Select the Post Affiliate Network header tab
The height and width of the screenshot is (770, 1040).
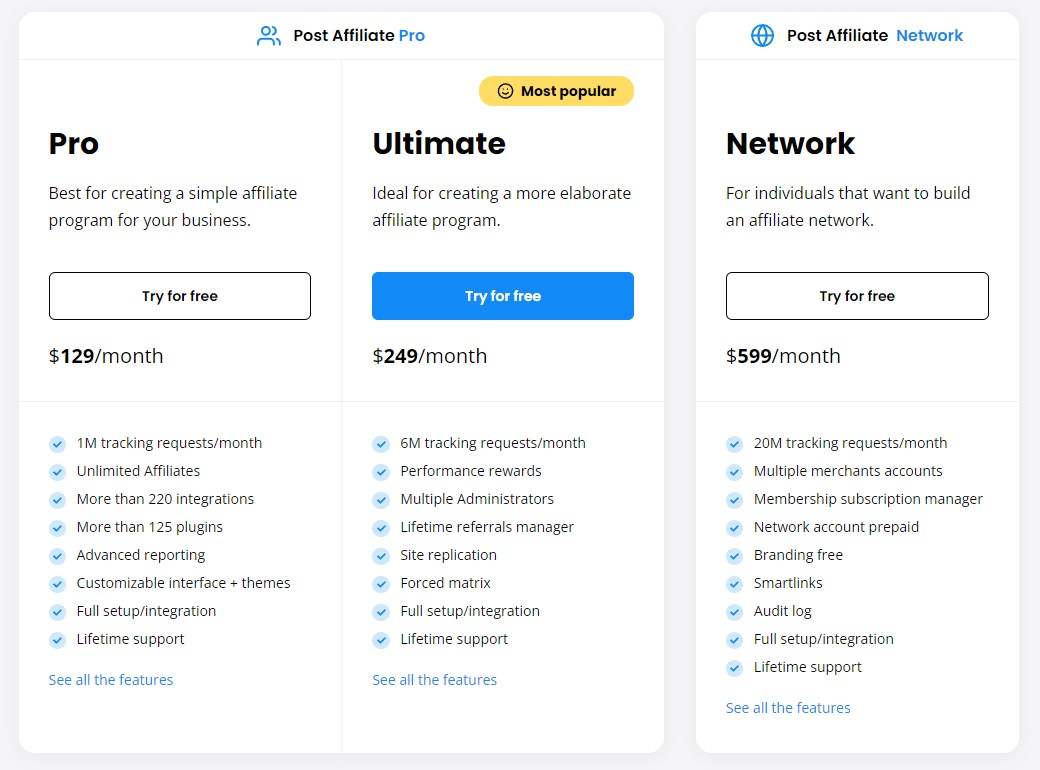tap(857, 36)
